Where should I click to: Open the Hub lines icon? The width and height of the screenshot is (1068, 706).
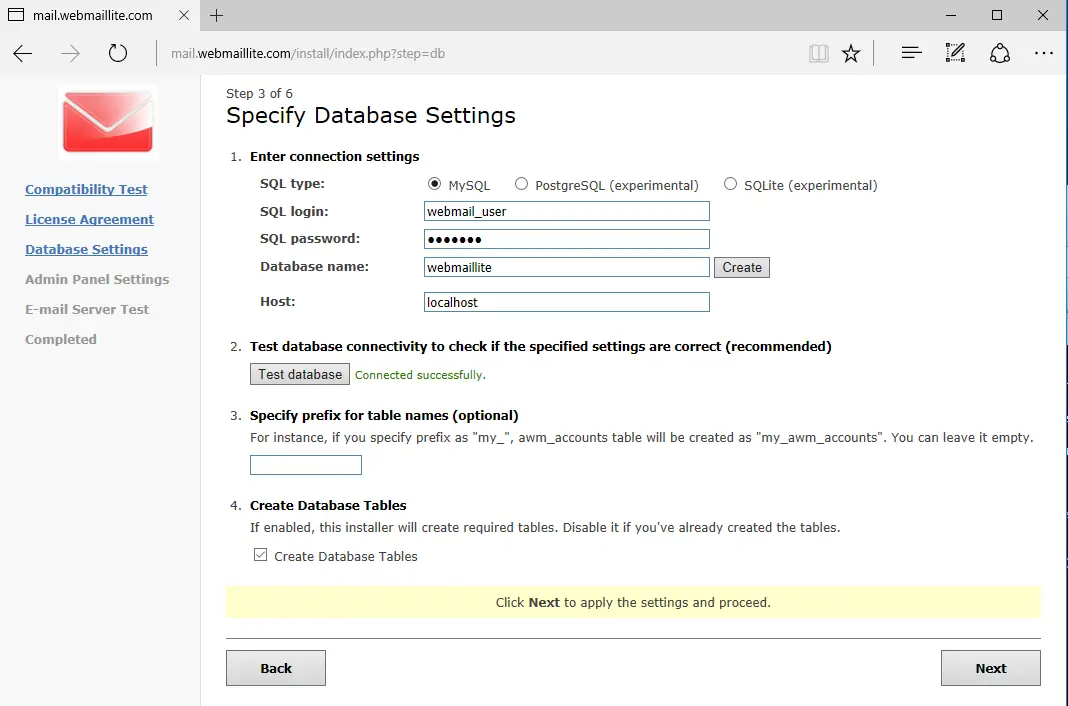tap(911, 54)
